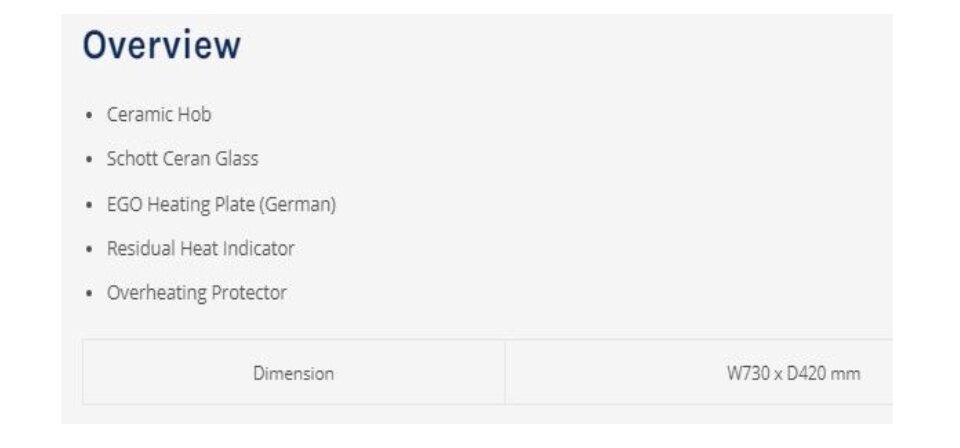Click the Dimension table cell
Image resolution: width=960 pixels, height=448 pixels.
point(293,373)
